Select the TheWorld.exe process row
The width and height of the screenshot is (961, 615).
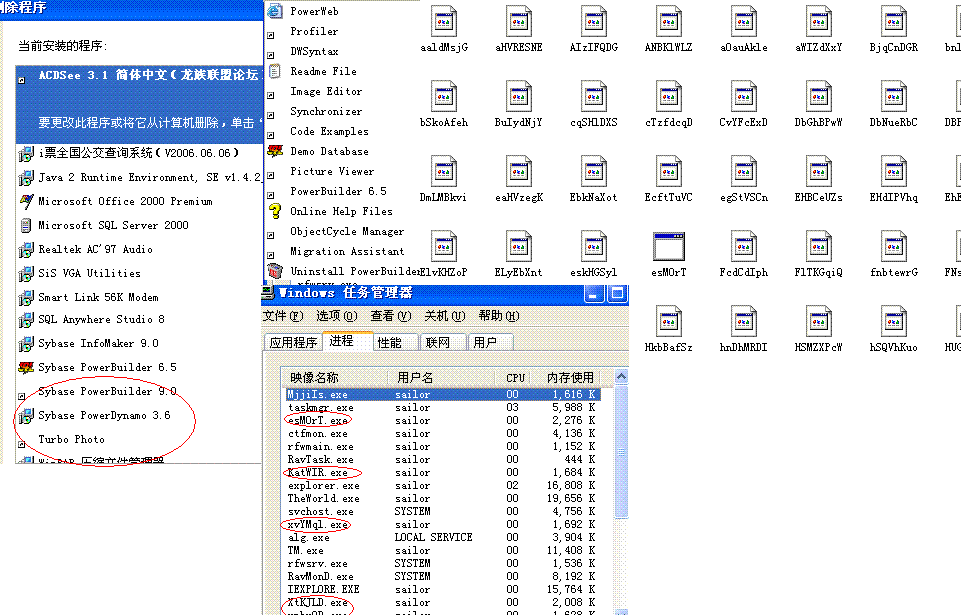pos(443,498)
